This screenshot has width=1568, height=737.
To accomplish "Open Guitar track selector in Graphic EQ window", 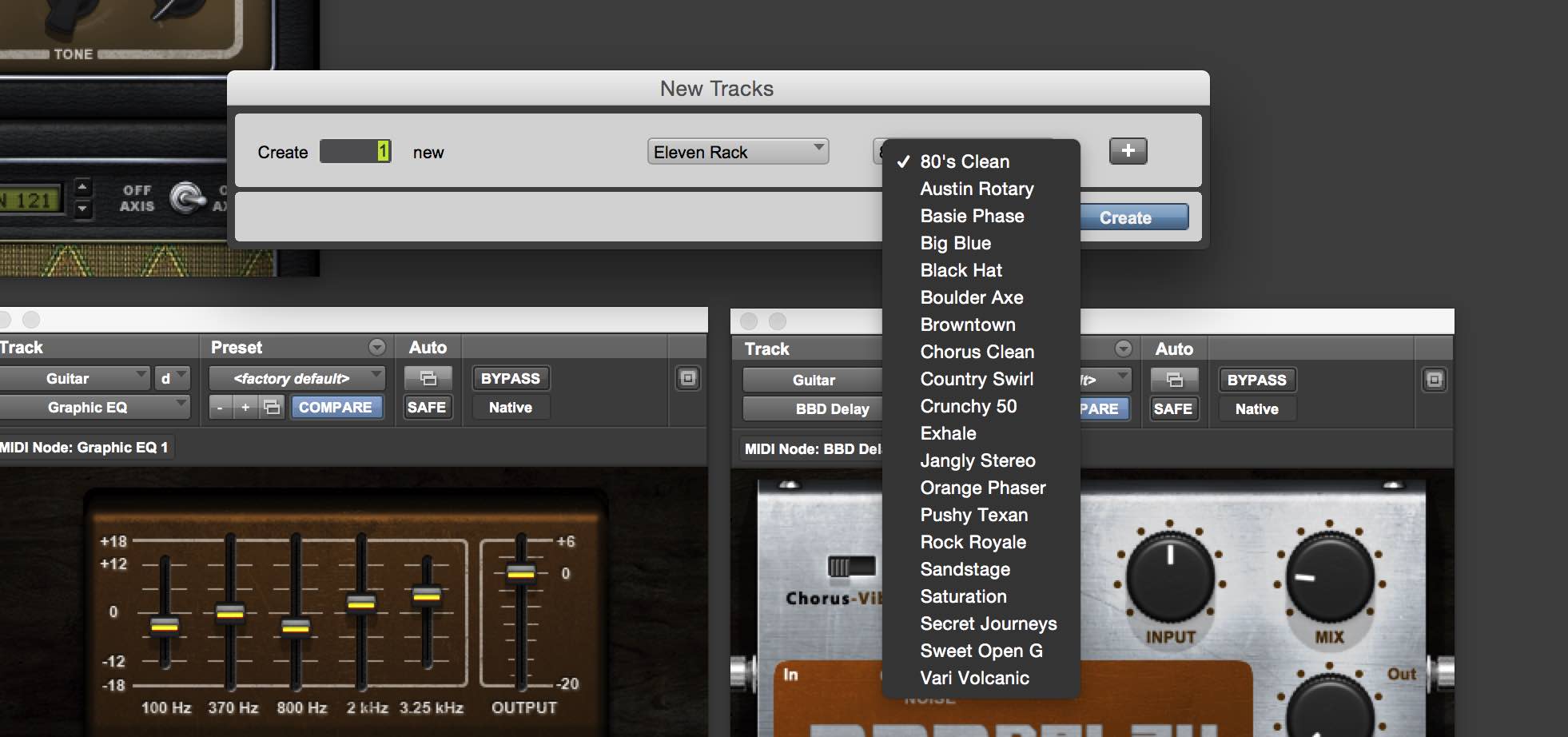I will click(x=74, y=378).
